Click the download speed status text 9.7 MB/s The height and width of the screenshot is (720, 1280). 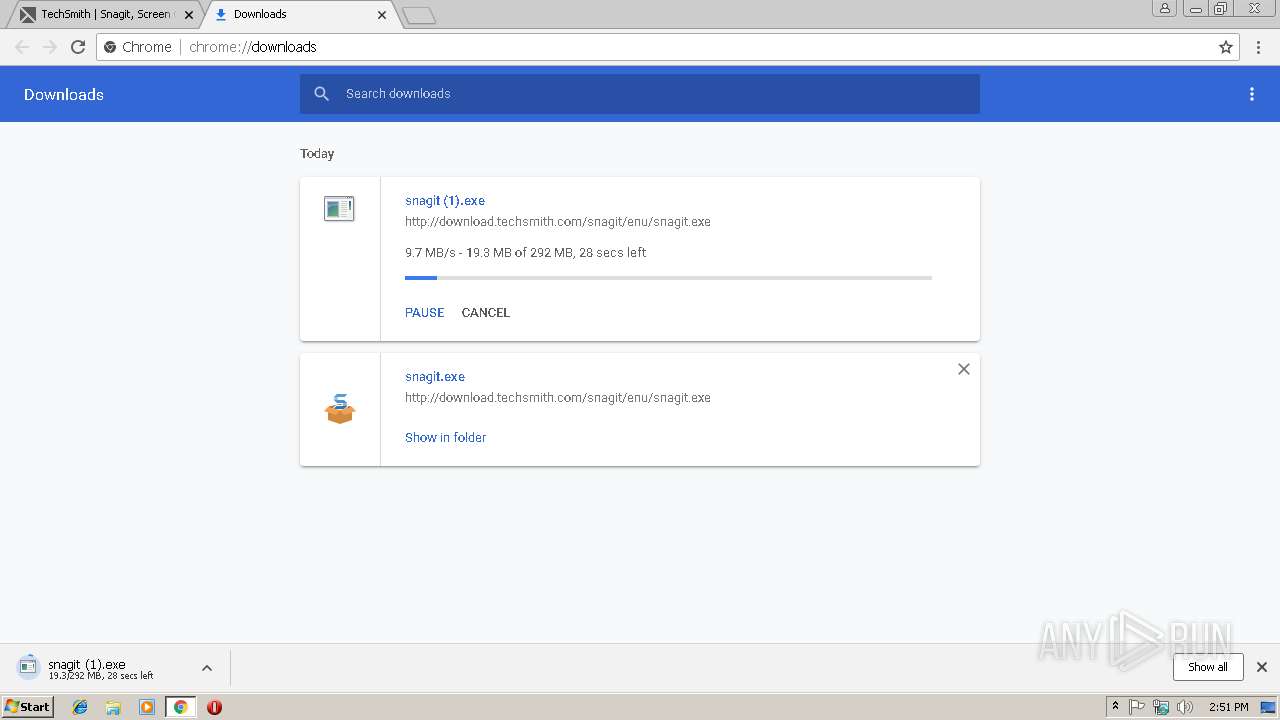[526, 253]
